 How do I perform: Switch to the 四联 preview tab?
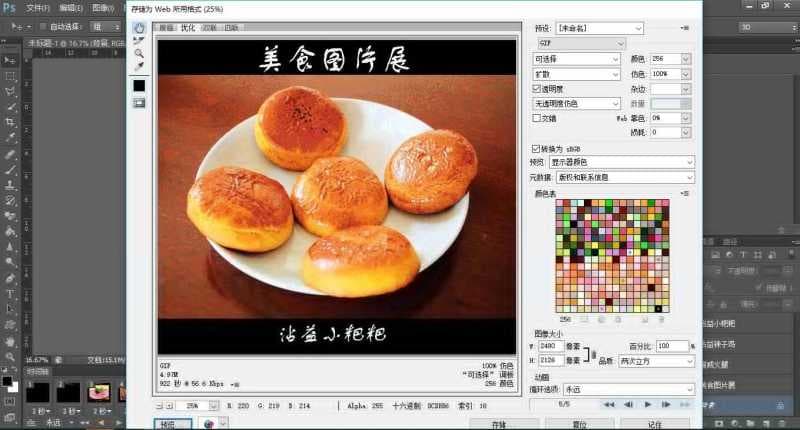point(231,28)
